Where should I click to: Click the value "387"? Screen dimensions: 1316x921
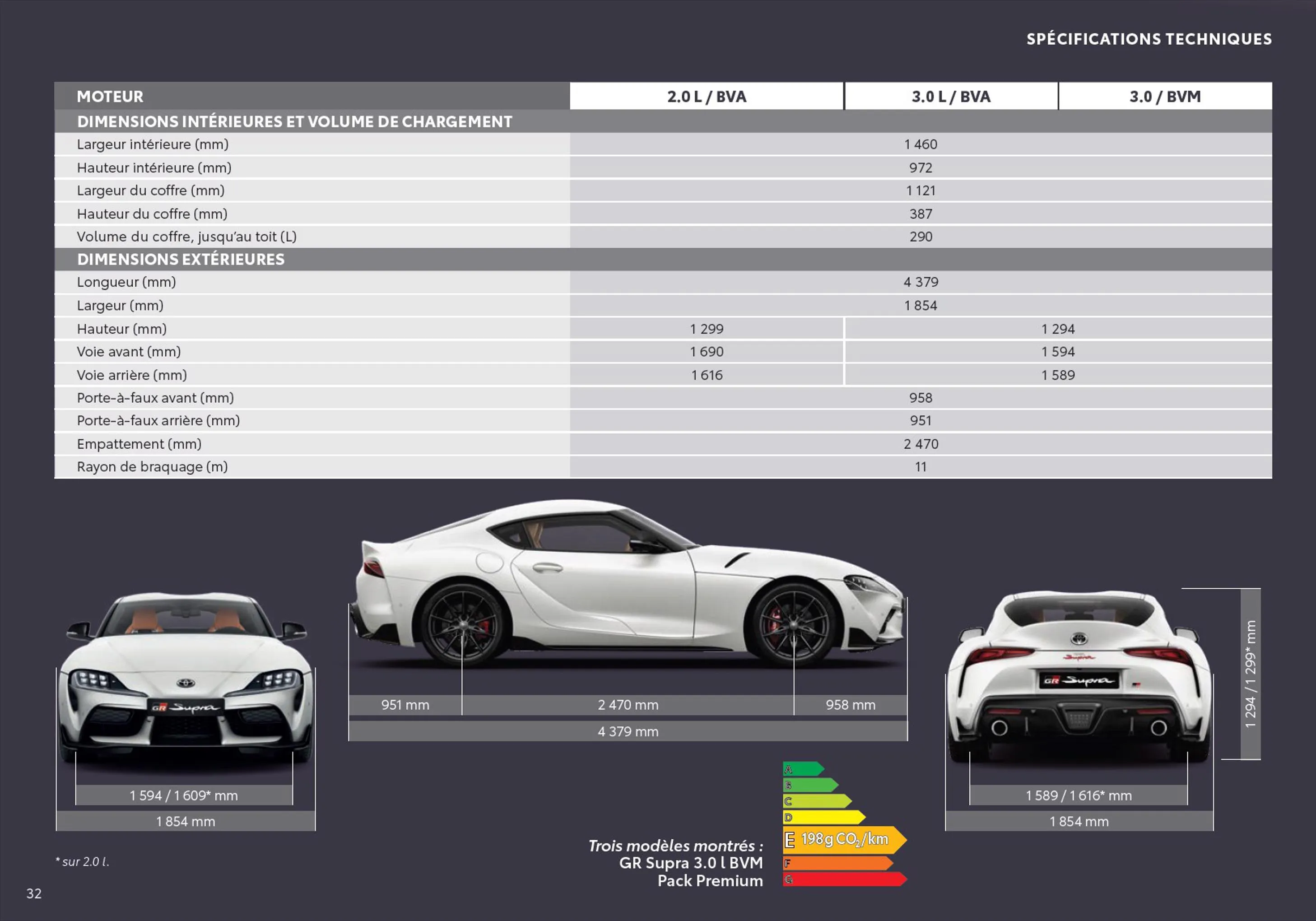[921, 214]
